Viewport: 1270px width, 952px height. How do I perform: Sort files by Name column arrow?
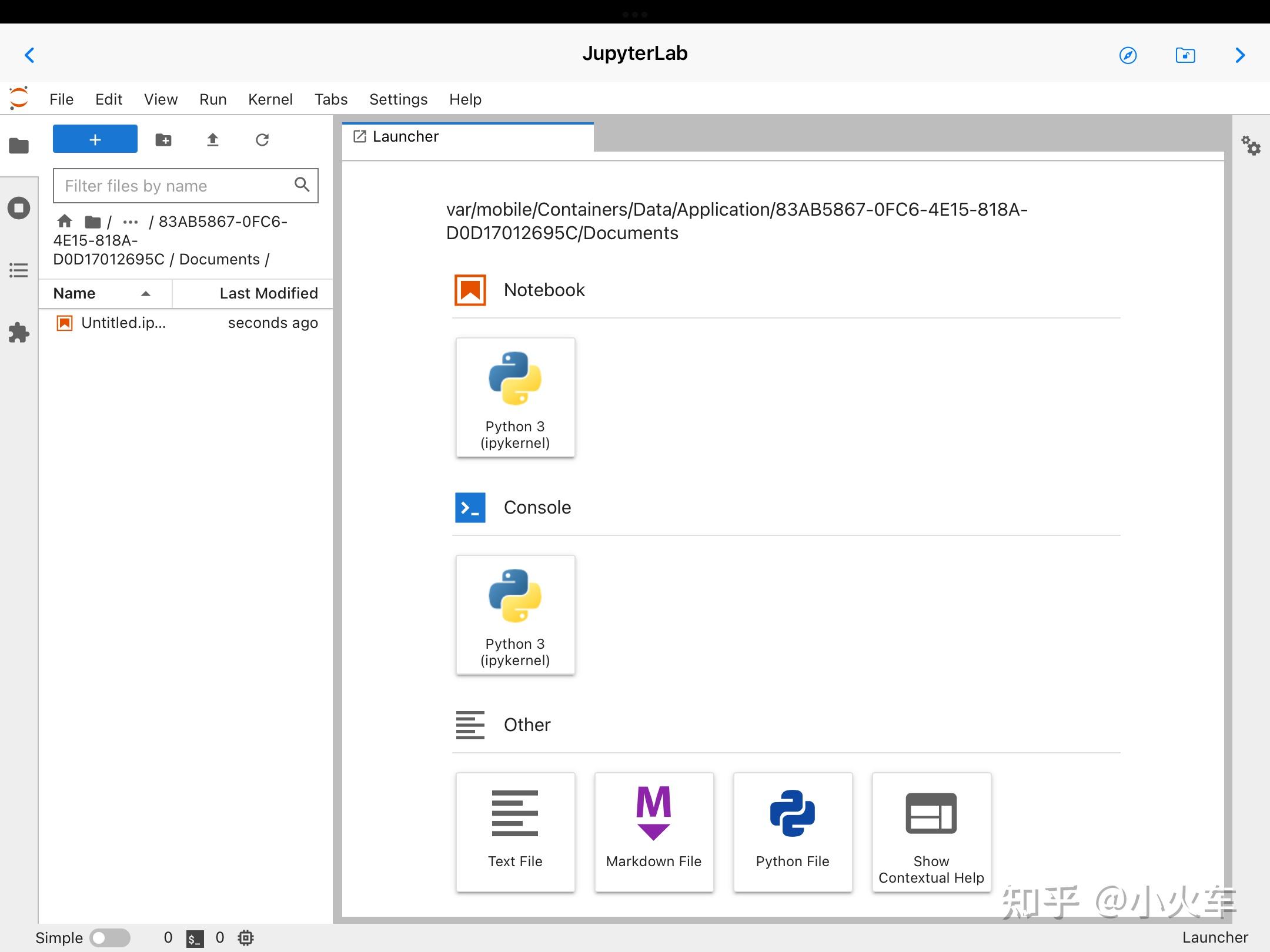tap(146, 293)
